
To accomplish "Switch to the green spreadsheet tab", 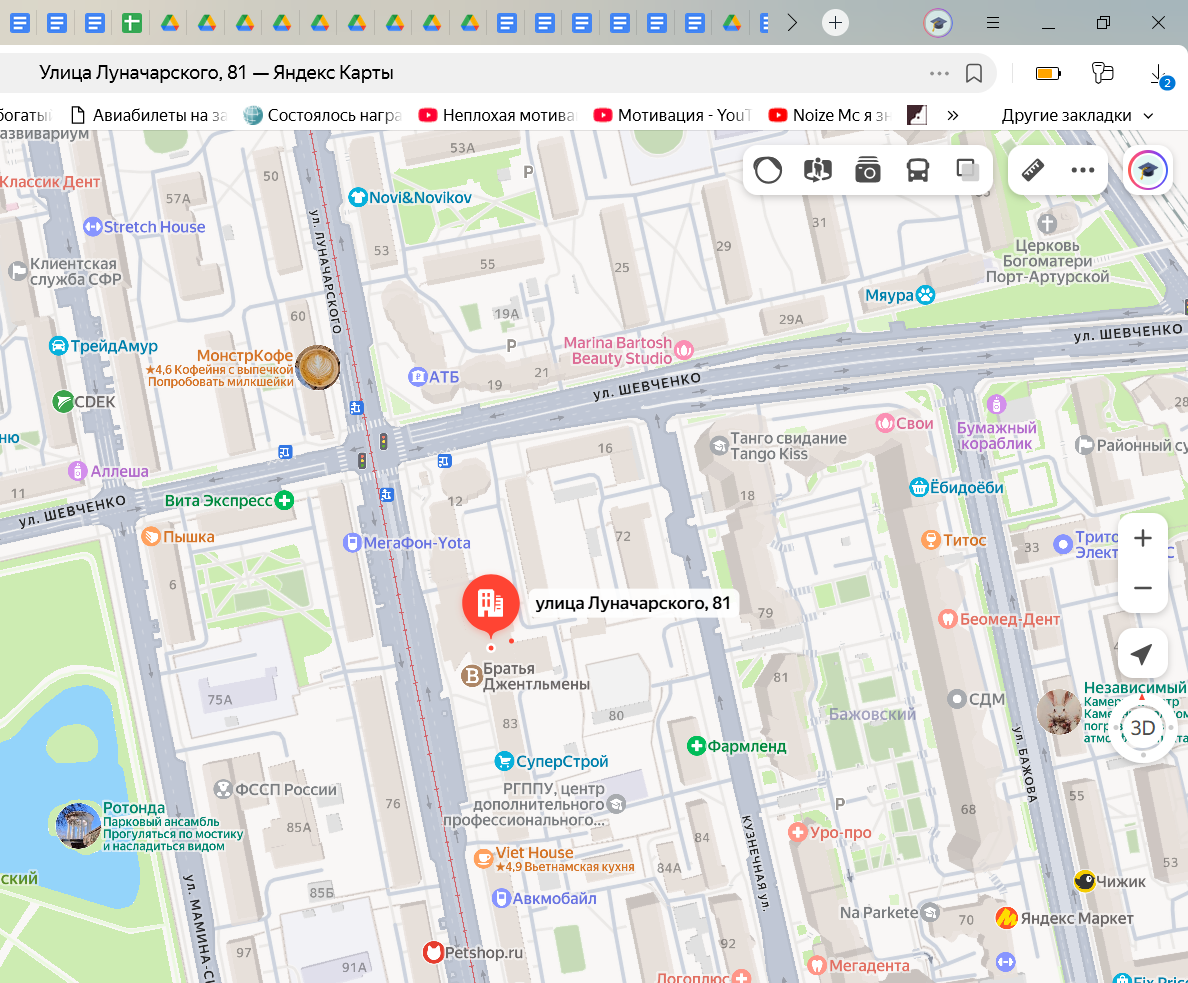I will point(132,23).
